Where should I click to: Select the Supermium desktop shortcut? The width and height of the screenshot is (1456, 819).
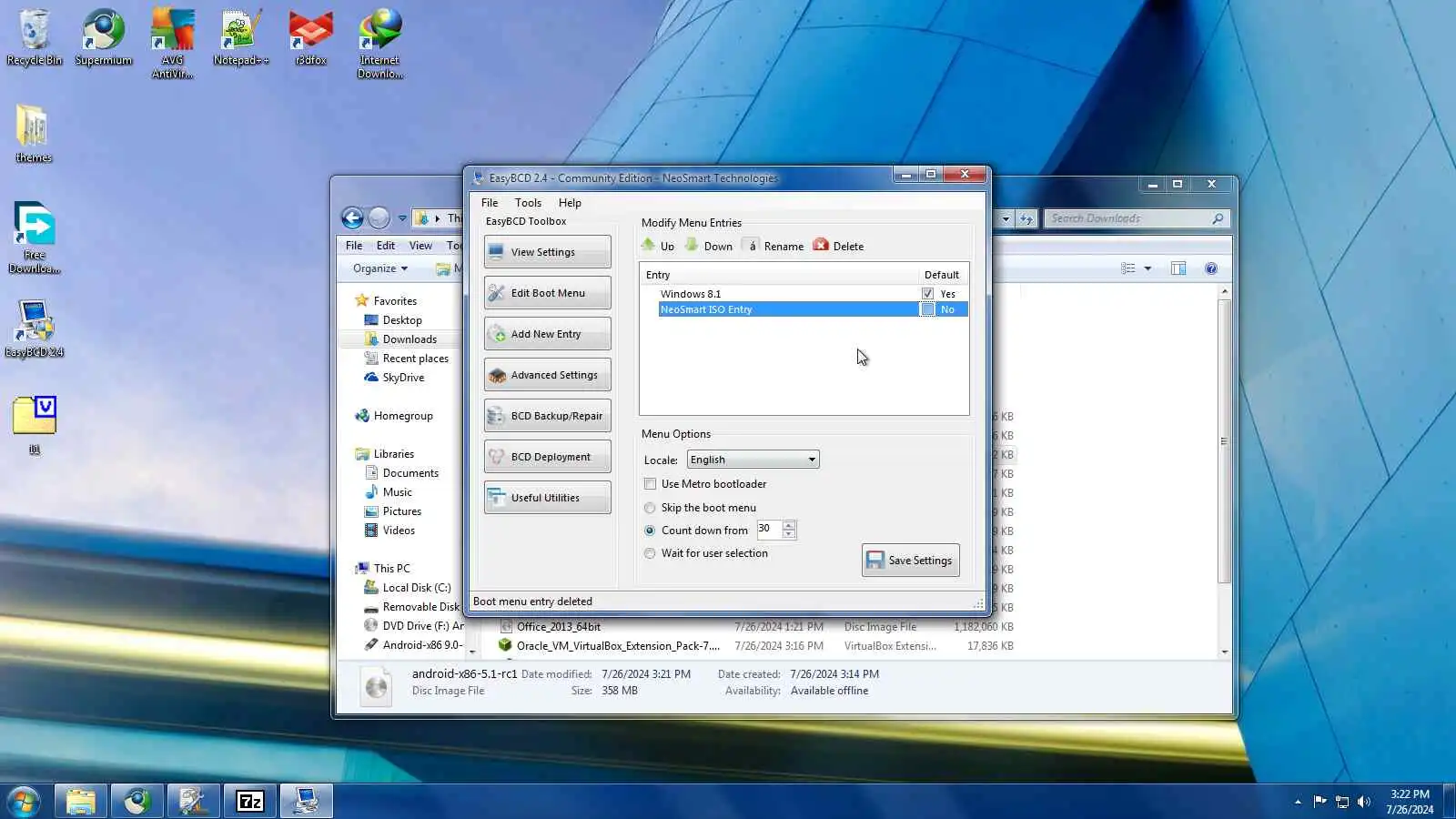[x=104, y=38]
